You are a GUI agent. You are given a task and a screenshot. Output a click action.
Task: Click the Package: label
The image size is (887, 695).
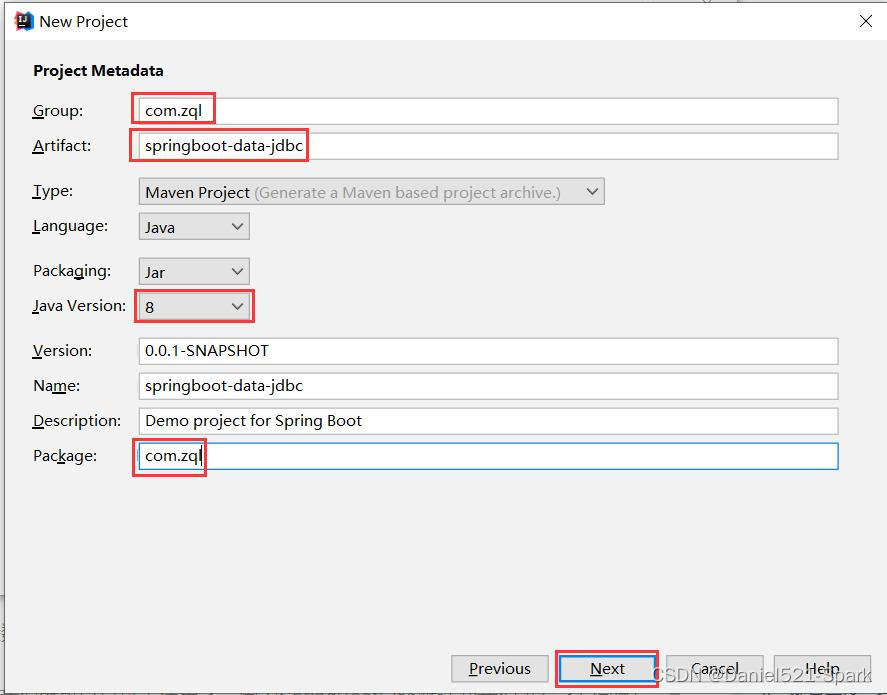click(65, 456)
